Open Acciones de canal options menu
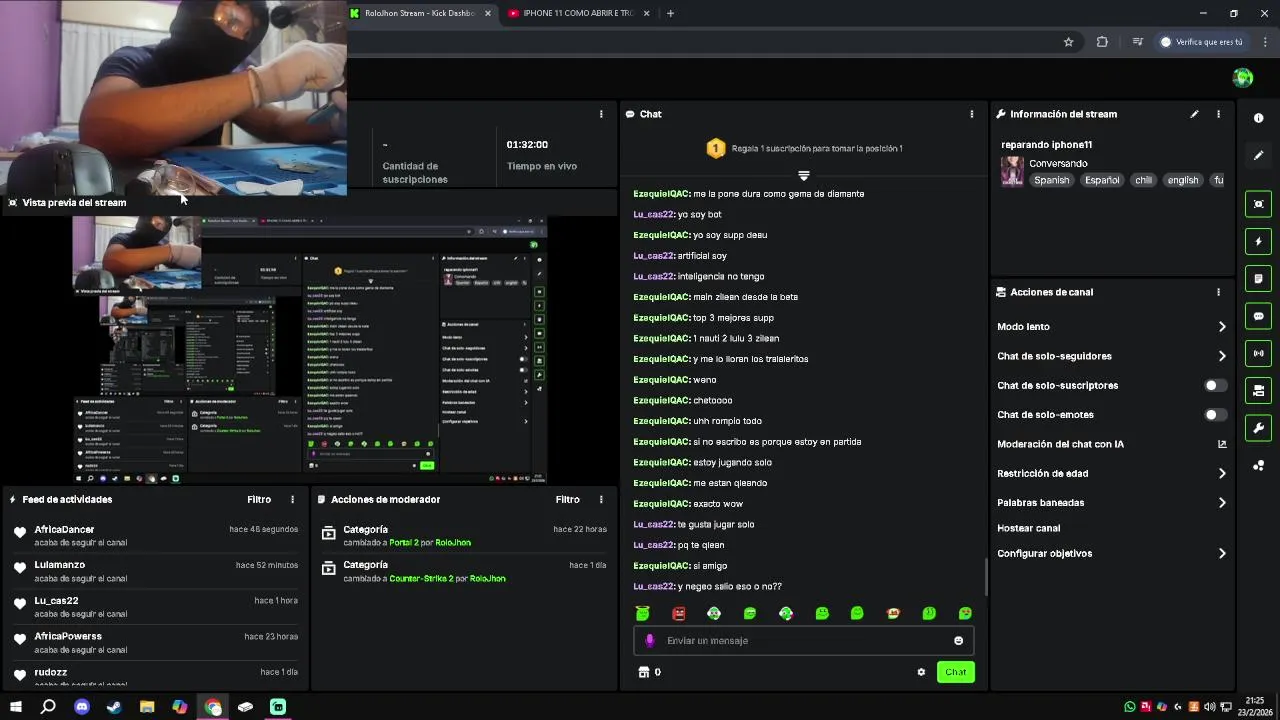Viewport: 1280px width, 720px height. pos(1218,292)
